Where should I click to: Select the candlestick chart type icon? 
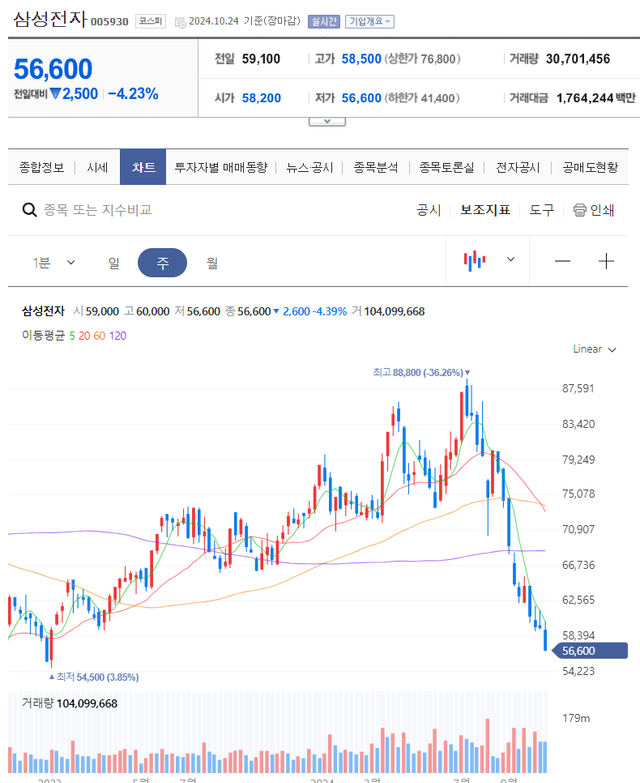click(474, 260)
